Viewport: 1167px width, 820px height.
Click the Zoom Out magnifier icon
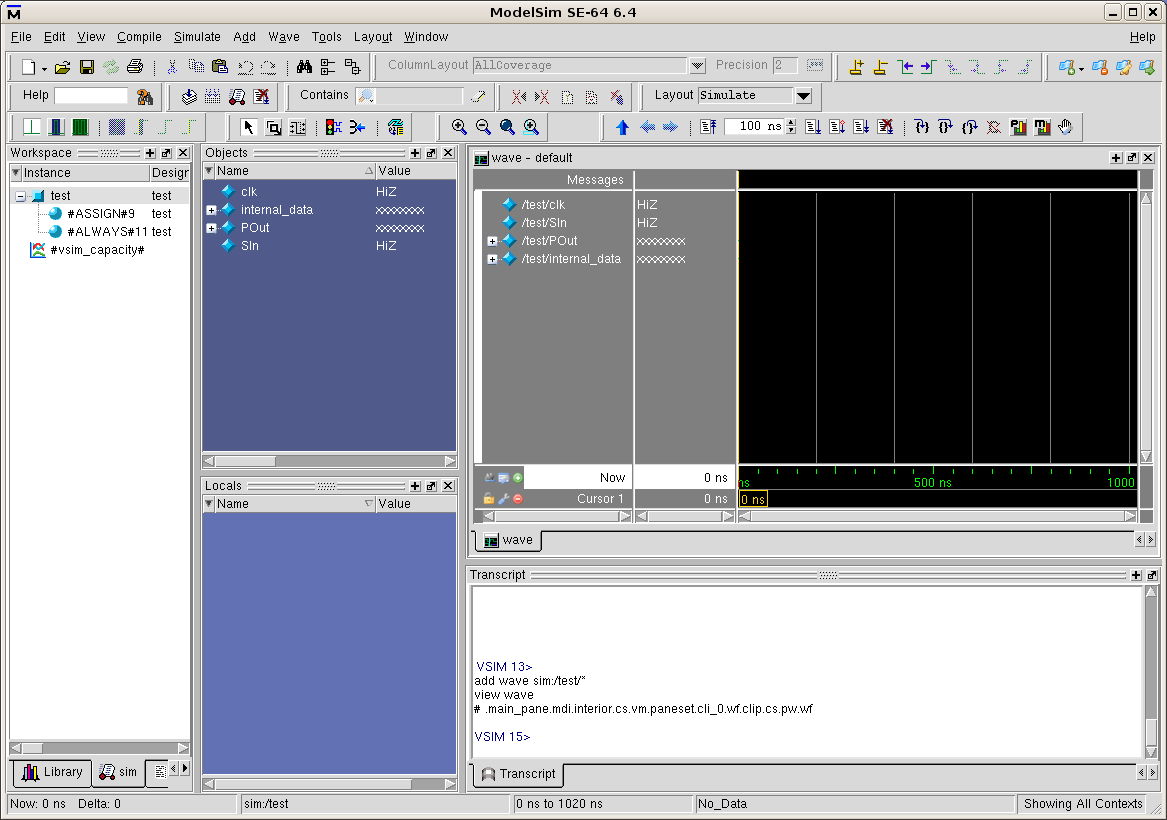tap(483, 127)
